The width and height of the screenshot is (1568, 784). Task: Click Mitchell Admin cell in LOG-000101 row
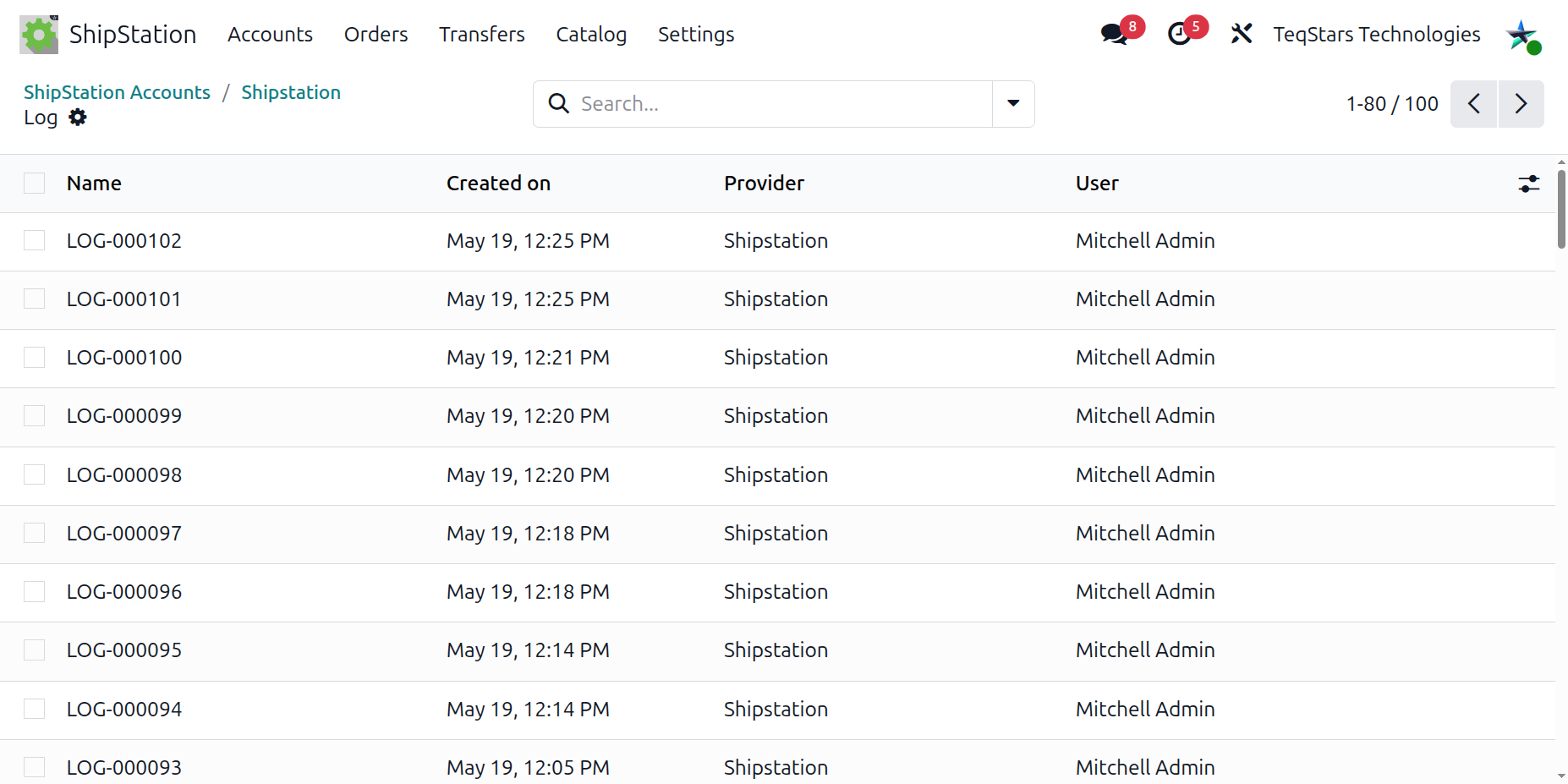[1145, 299]
